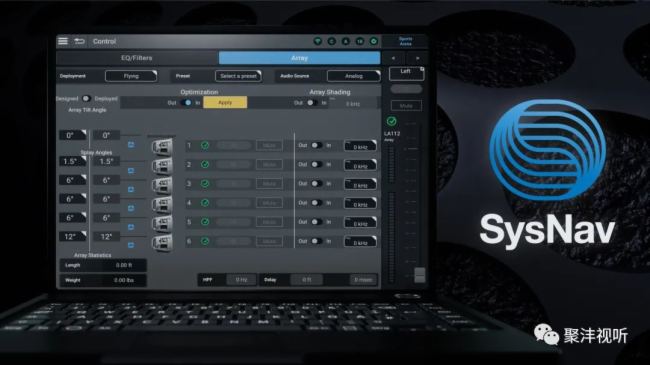Click the left navigation arrow next to Array tab
Screen dimensions: 650x365
point(393,58)
